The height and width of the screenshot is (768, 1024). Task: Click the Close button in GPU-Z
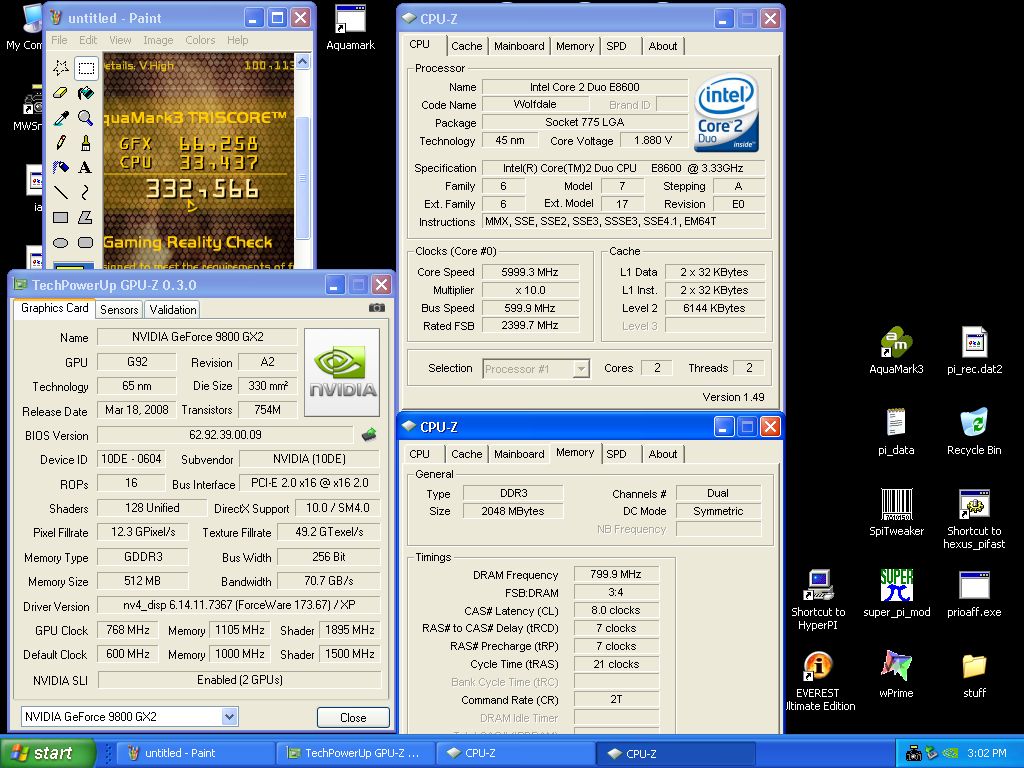[x=353, y=717]
